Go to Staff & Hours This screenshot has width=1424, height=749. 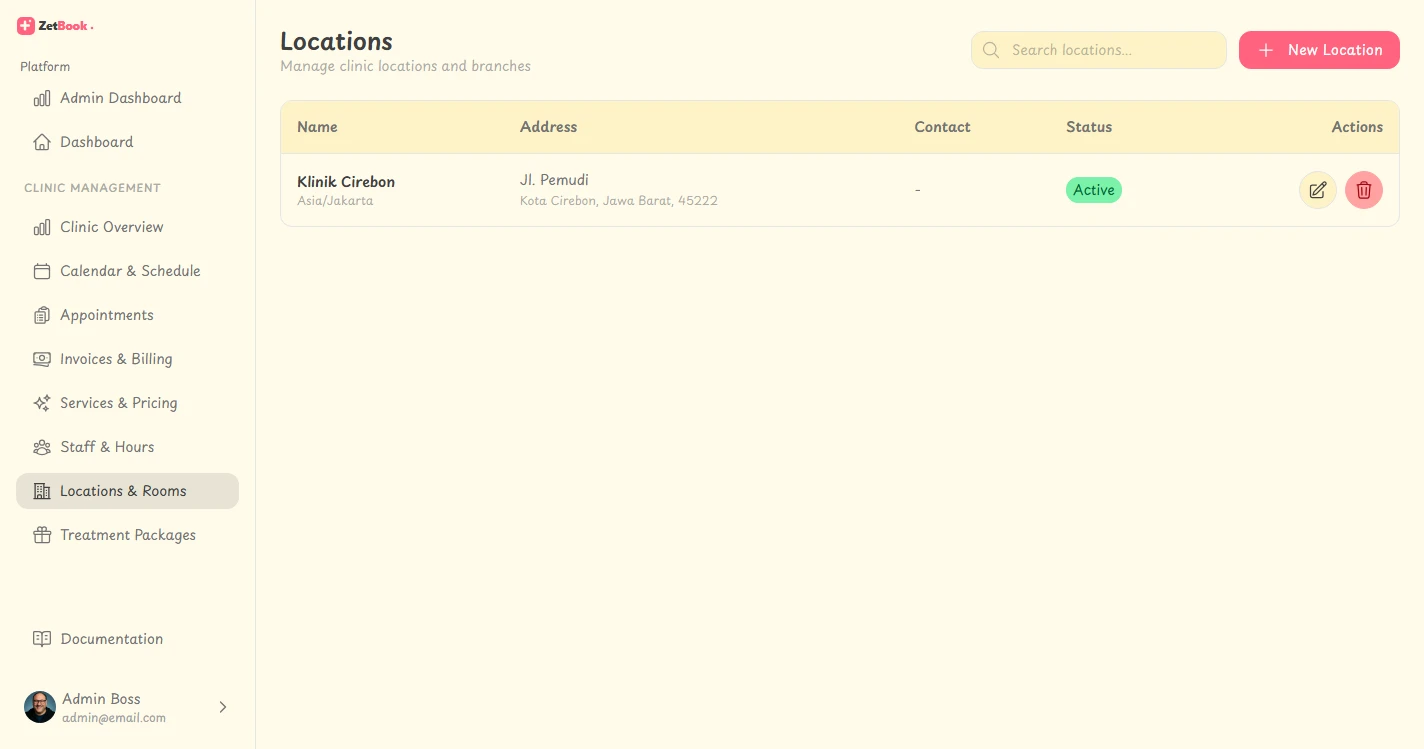(x=127, y=447)
